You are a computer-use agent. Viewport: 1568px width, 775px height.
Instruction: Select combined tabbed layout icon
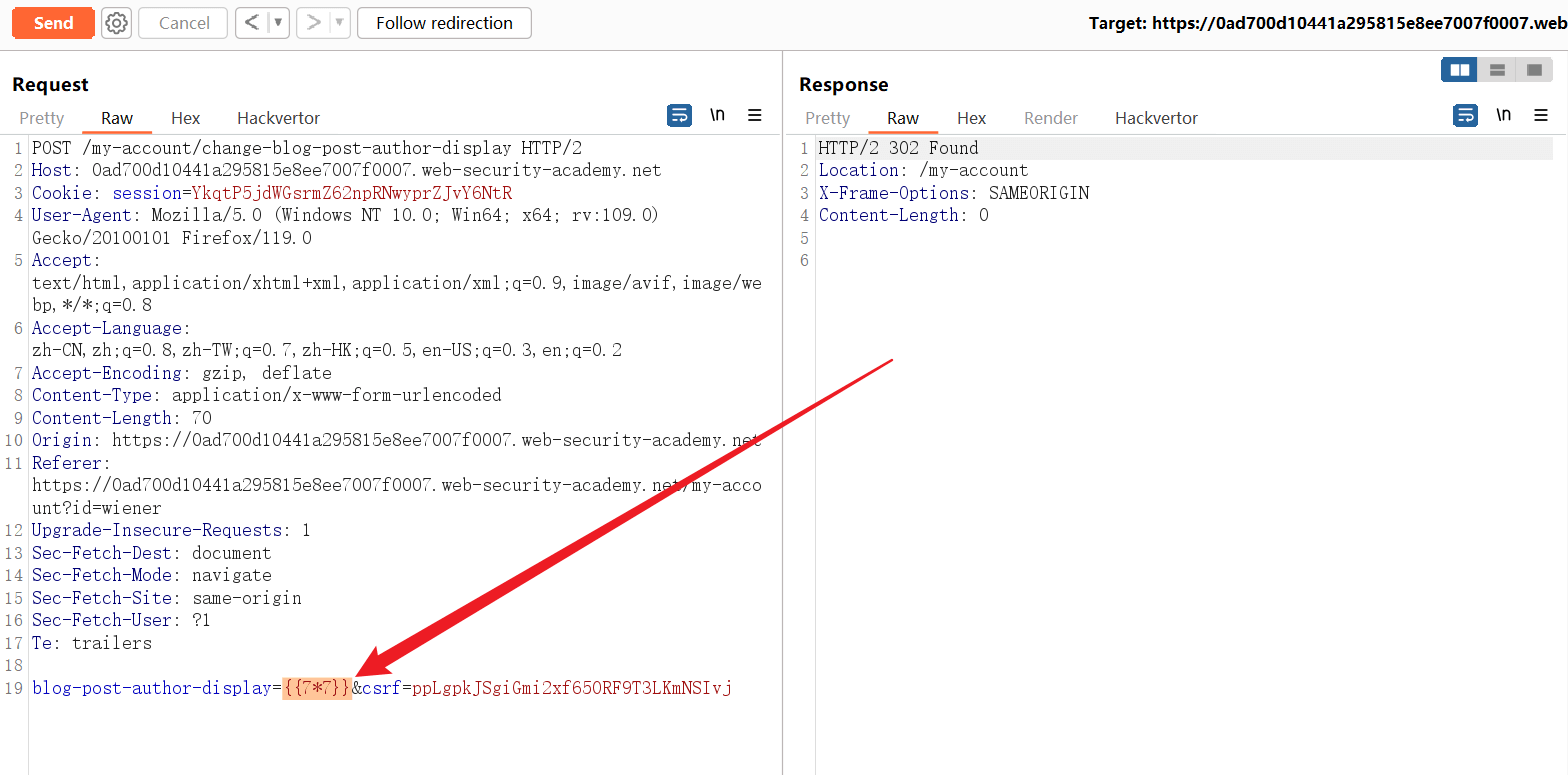click(x=1534, y=70)
